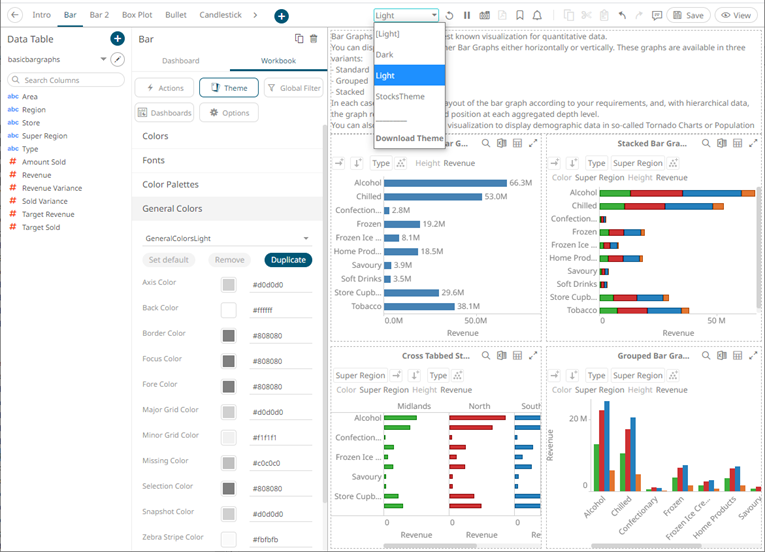Maximize the Stacked Bar Graph panel

(755, 144)
